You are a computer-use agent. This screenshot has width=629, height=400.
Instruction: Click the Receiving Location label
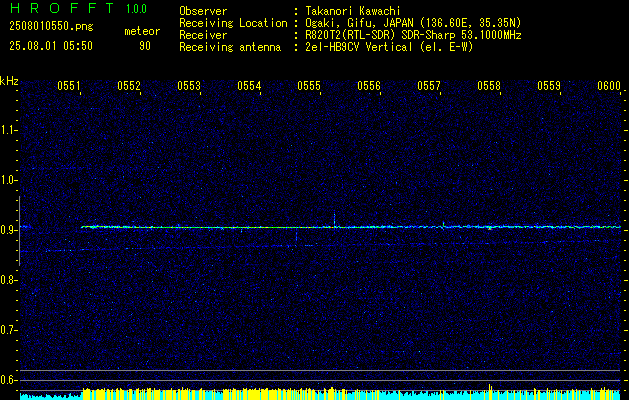click(x=233, y=23)
